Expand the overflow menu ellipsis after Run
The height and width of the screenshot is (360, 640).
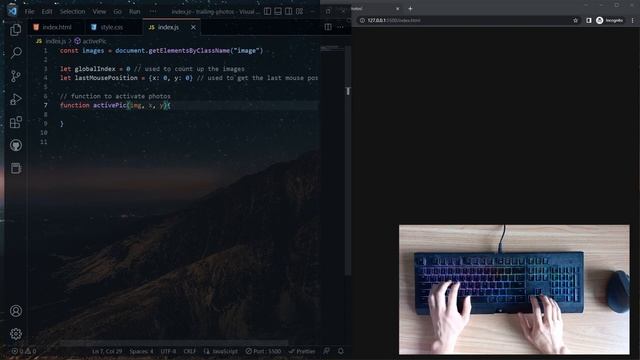tap(152, 11)
